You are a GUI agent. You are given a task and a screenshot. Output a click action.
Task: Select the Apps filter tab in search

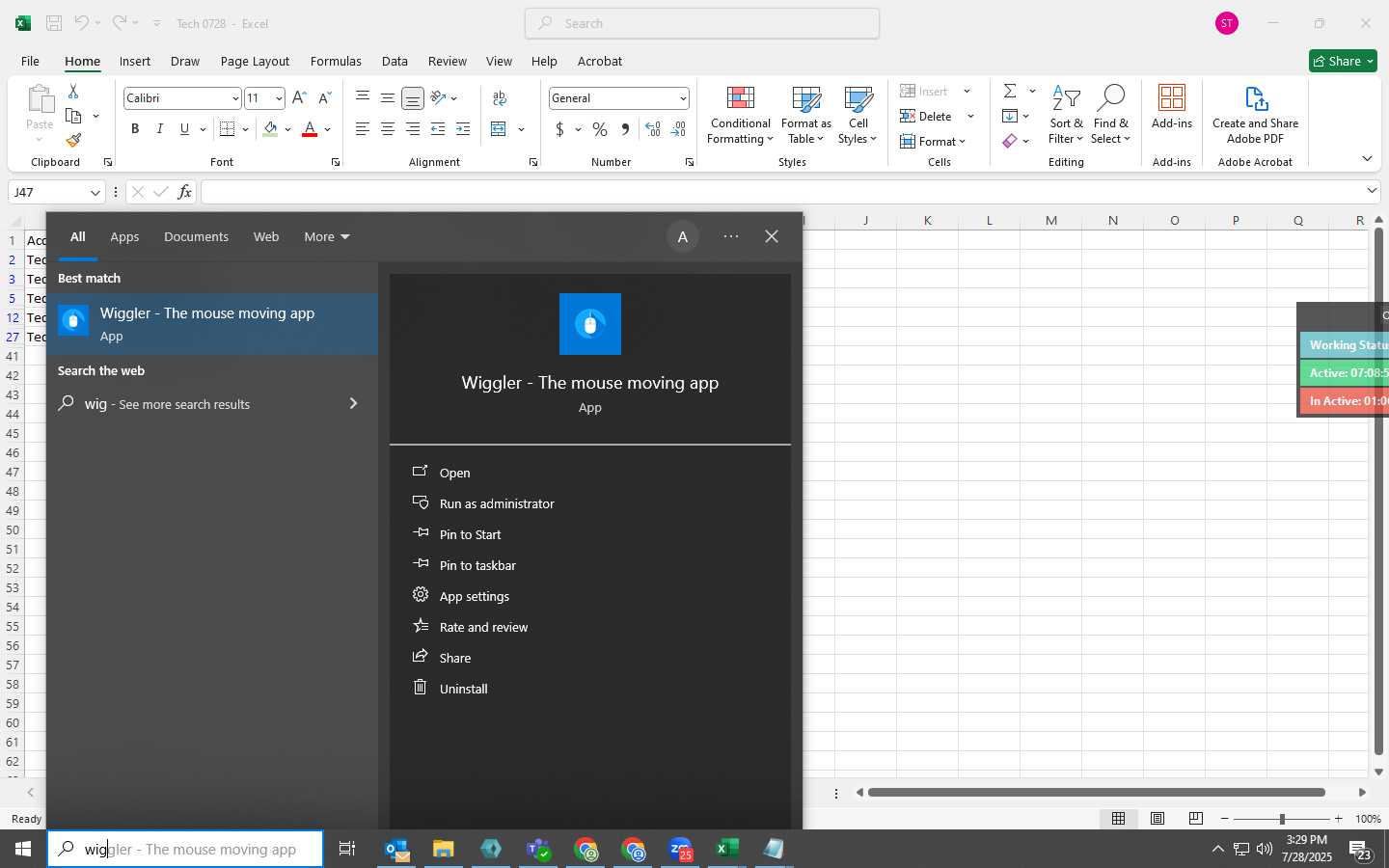124,236
